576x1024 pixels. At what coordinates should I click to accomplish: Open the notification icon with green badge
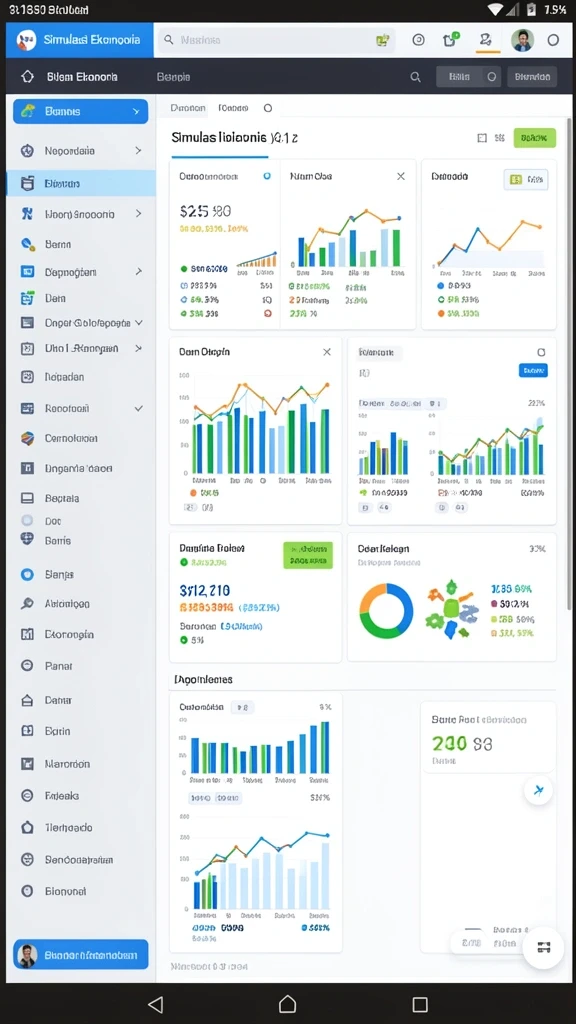point(450,40)
